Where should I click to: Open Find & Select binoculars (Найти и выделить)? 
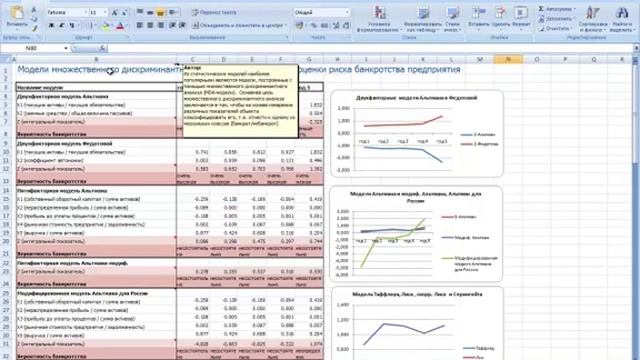tap(622, 19)
